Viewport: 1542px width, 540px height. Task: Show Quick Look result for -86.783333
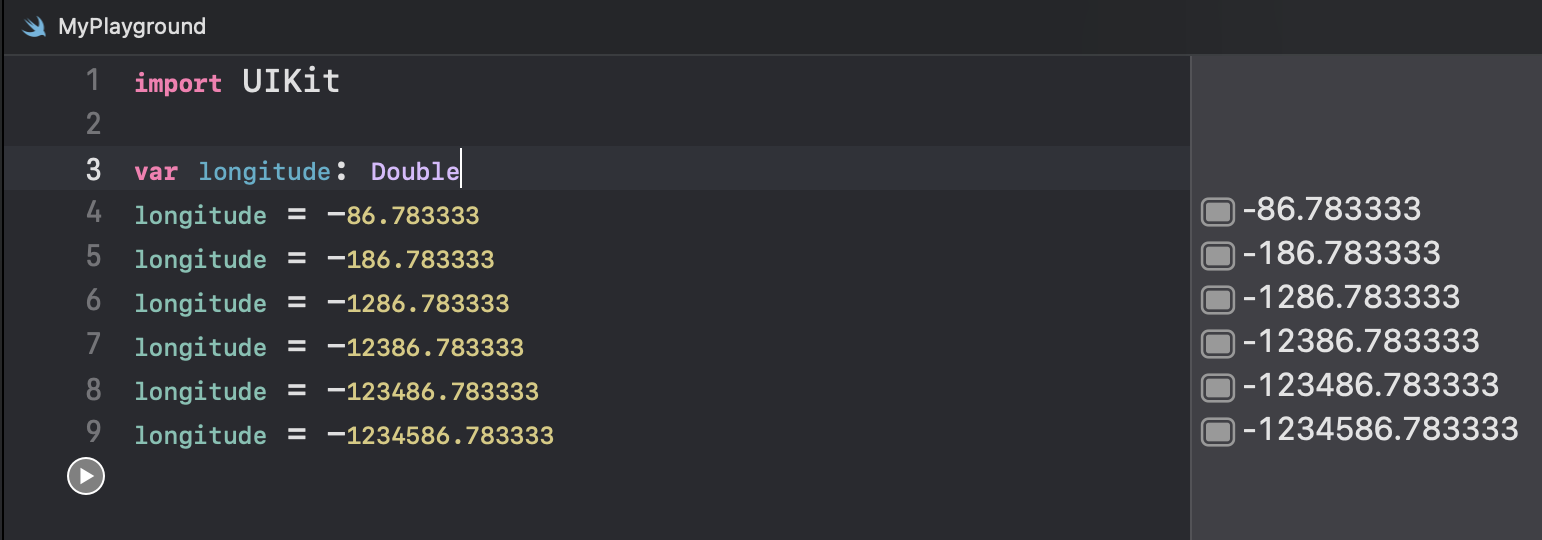tap(1217, 211)
